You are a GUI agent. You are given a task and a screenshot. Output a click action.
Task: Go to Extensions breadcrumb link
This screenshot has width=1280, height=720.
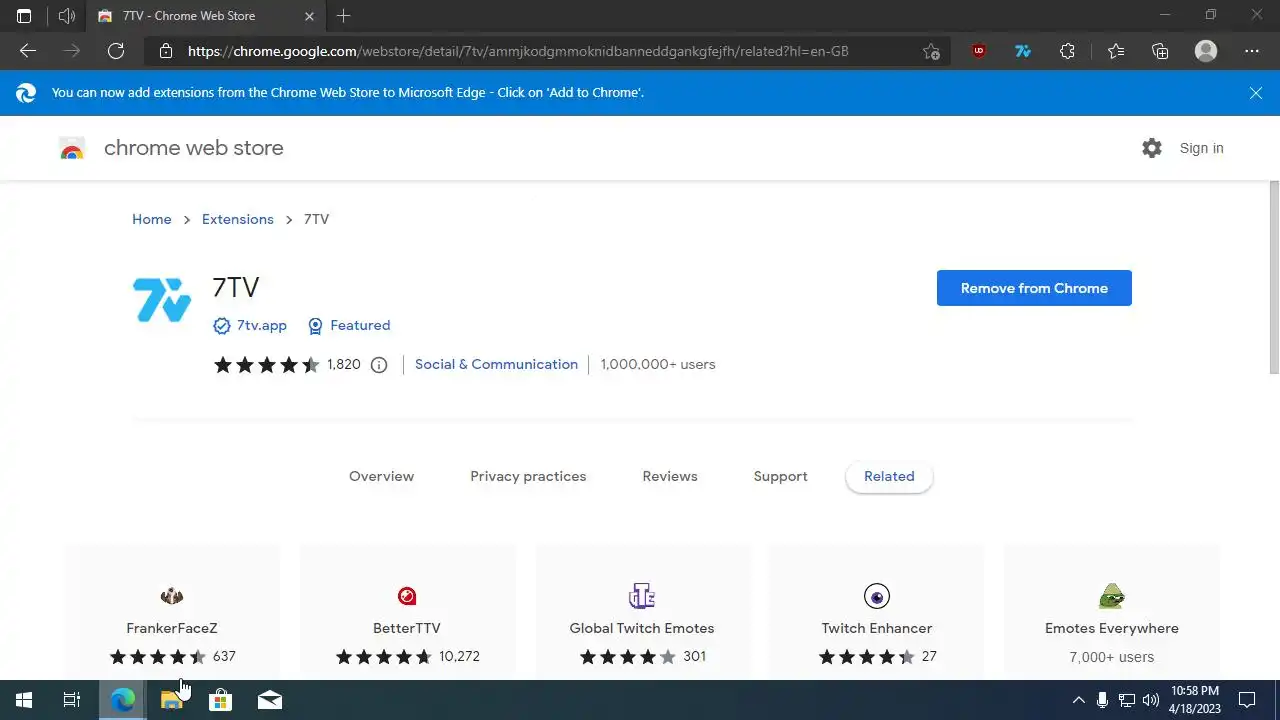(238, 219)
